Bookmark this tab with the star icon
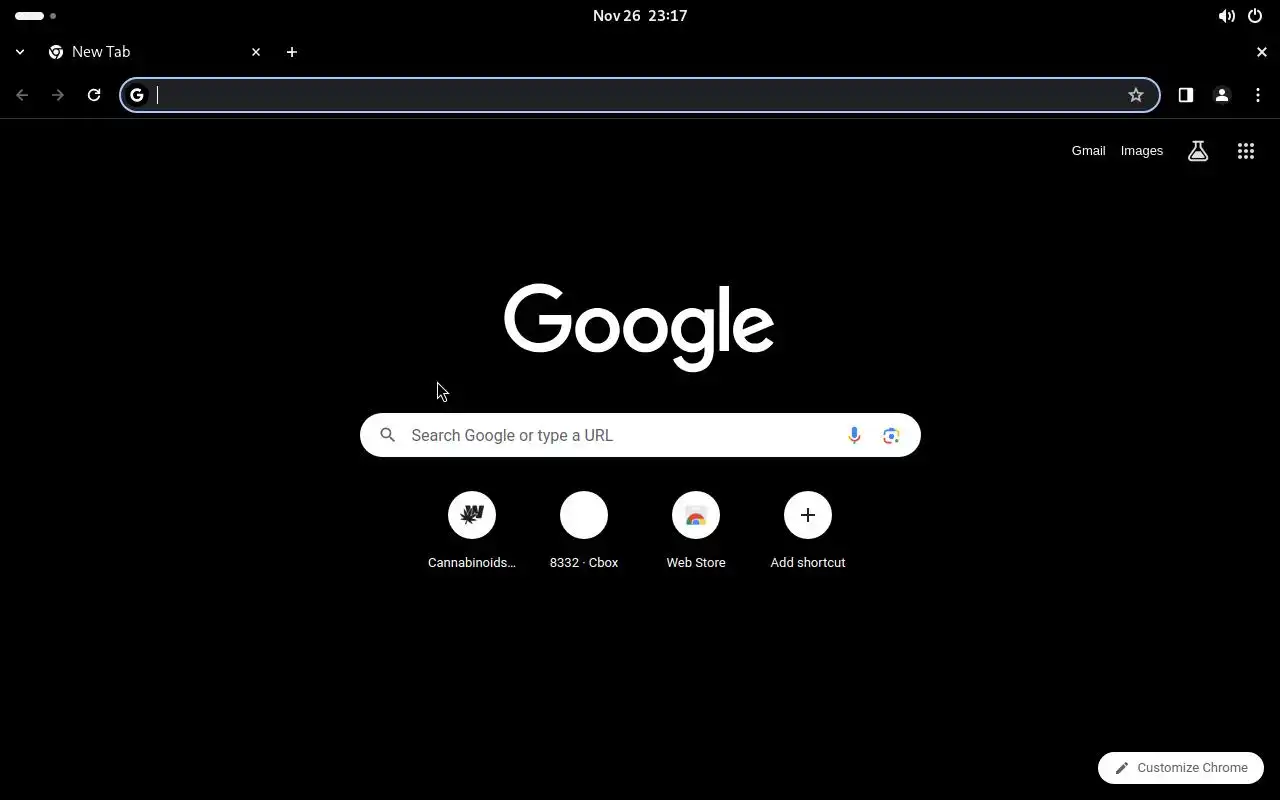The image size is (1280, 800). [1136, 95]
